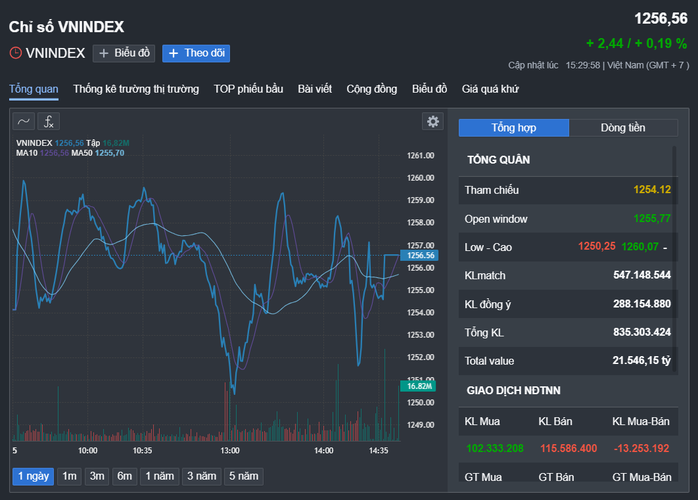This screenshot has height=500, width=698.
Task: Click the KL Mua value 102.333.208
Action: coord(495,448)
